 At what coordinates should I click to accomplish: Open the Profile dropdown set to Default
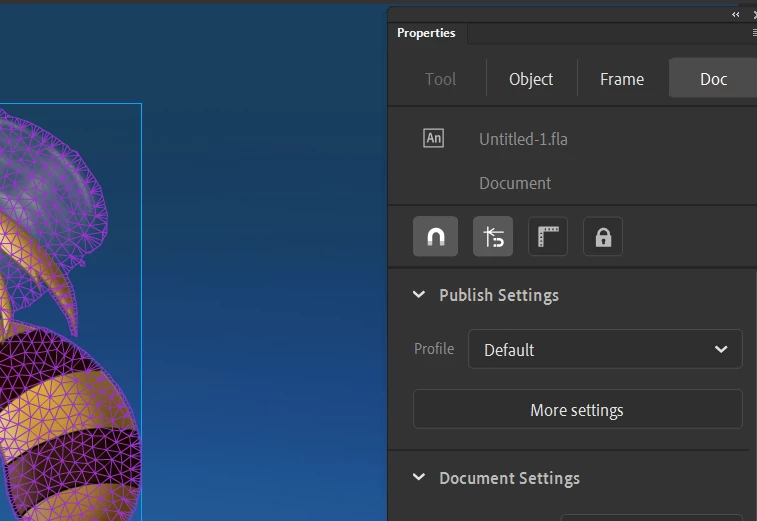point(605,349)
